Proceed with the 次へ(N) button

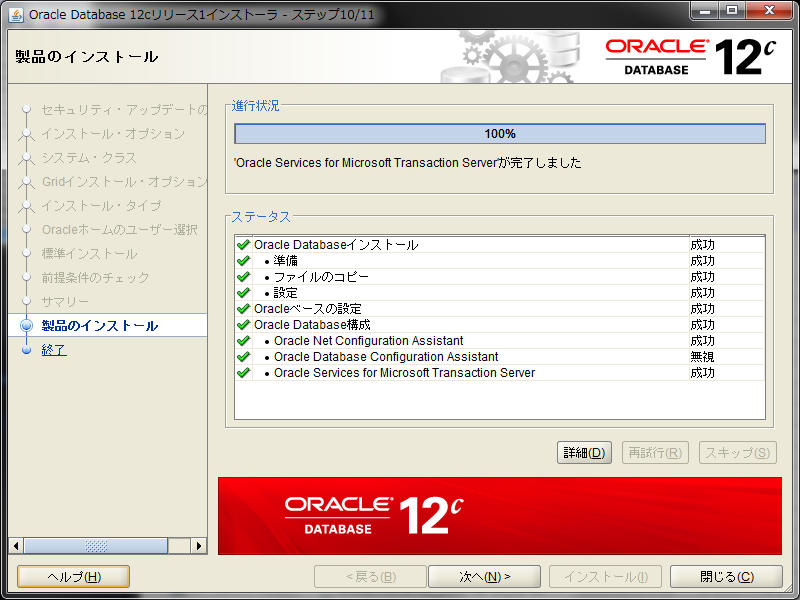pos(484,577)
